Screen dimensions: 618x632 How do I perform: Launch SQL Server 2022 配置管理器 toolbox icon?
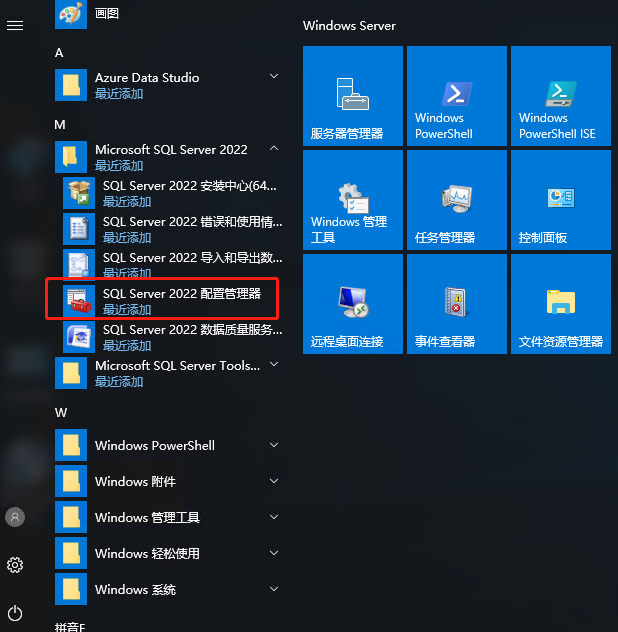click(79, 301)
